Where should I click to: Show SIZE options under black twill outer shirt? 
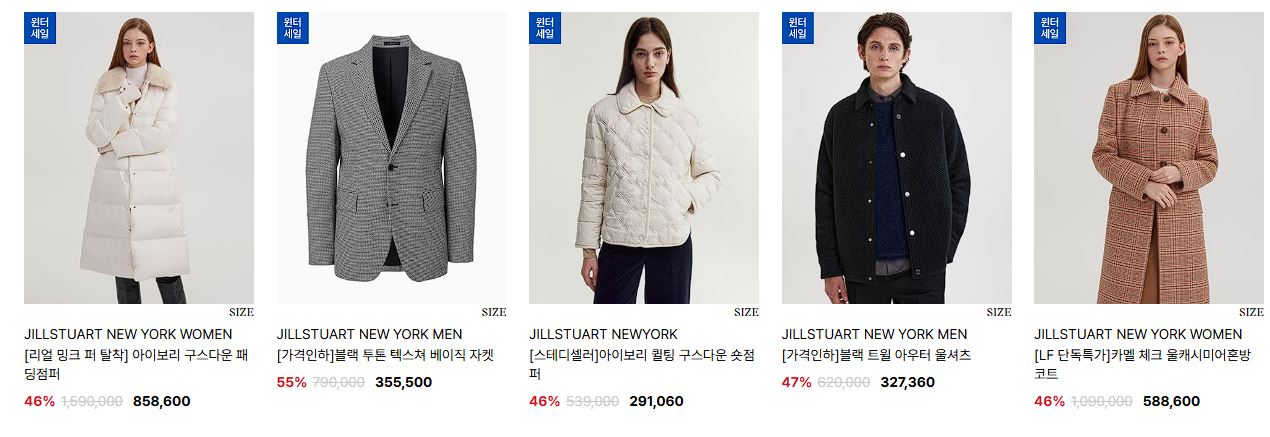[x=999, y=312]
